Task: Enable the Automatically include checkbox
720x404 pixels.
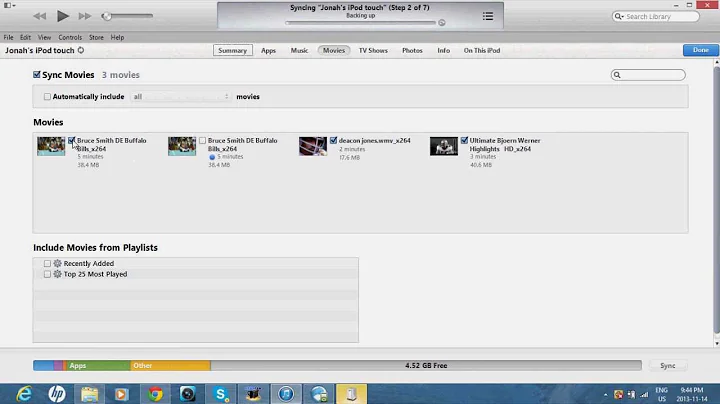Action: point(47,96)
